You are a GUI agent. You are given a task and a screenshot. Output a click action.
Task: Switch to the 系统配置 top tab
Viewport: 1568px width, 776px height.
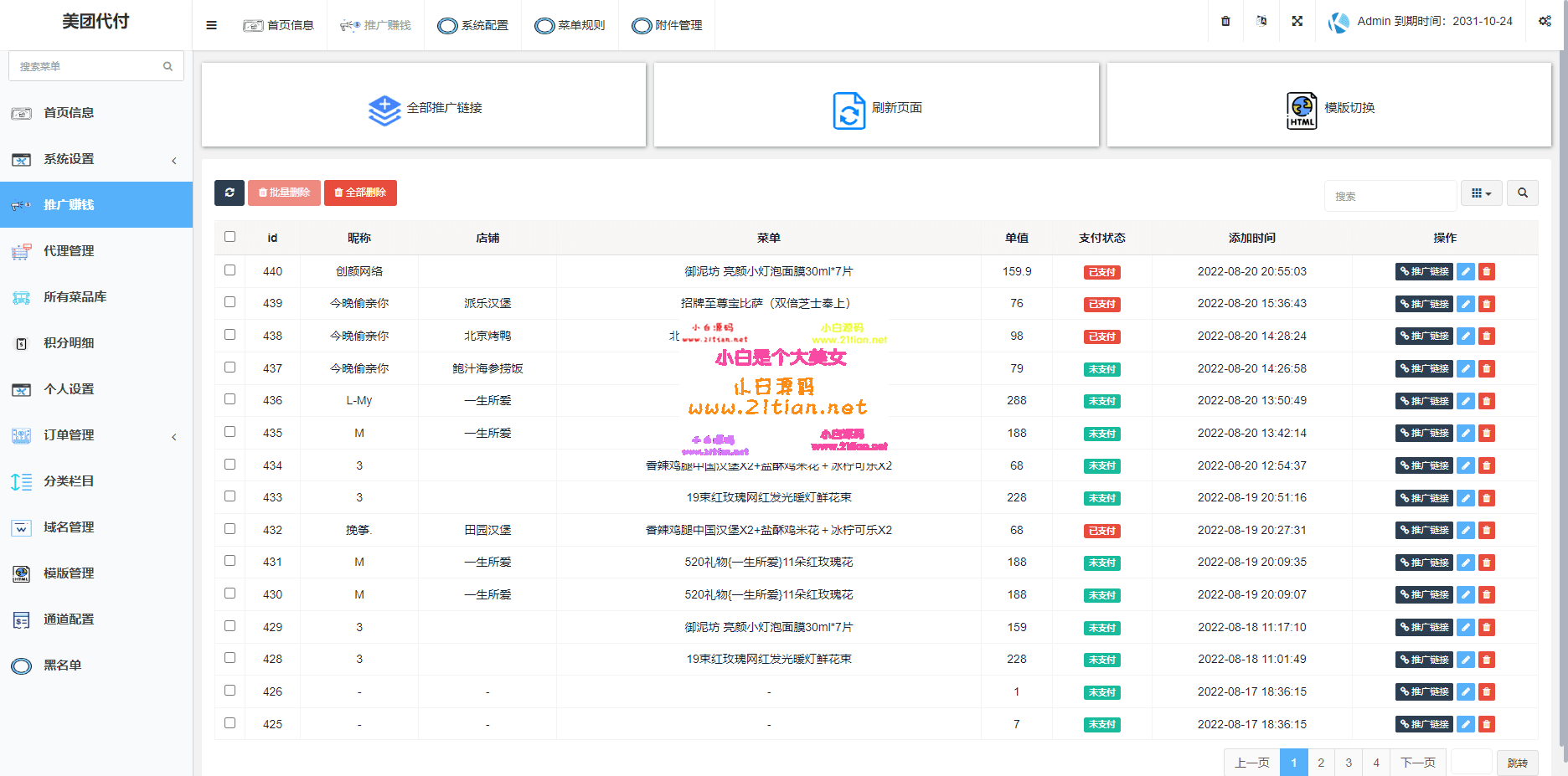(x=473, y=25)
